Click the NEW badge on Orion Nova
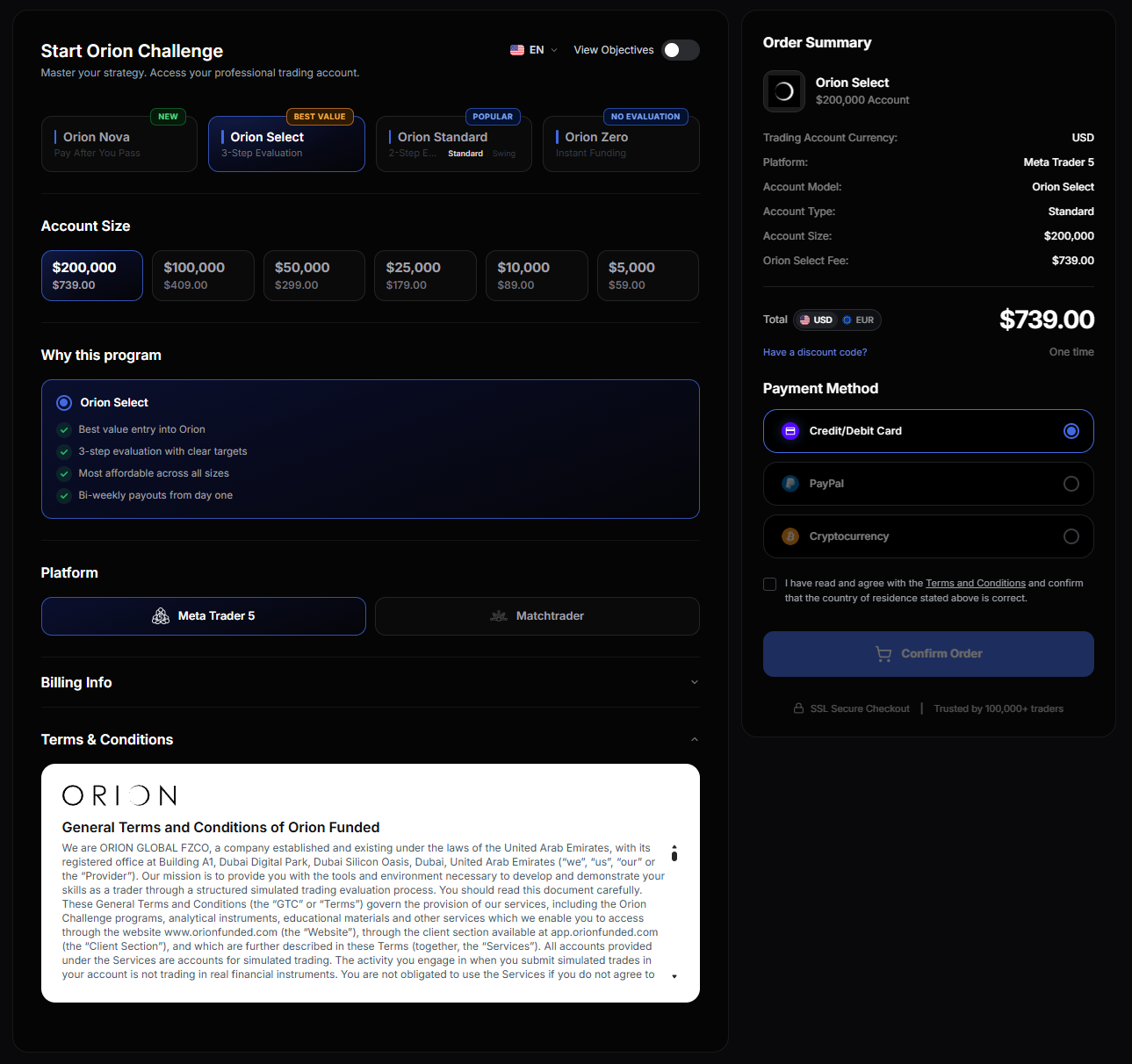Screen dimensions: 1132x1064 168,117
